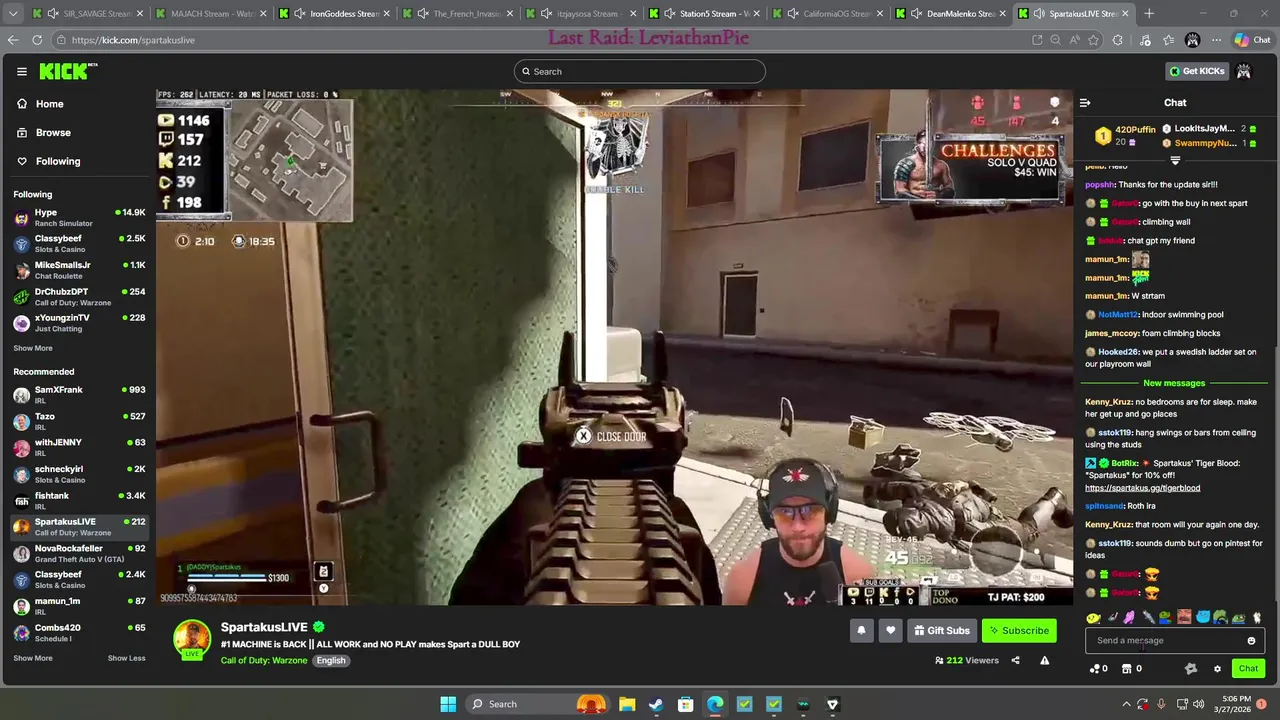This screenshot has height=720, width=1280.
Task: Click the yellow smiley quick emote
Action: pyautogui.click(x=1093, y=618)
